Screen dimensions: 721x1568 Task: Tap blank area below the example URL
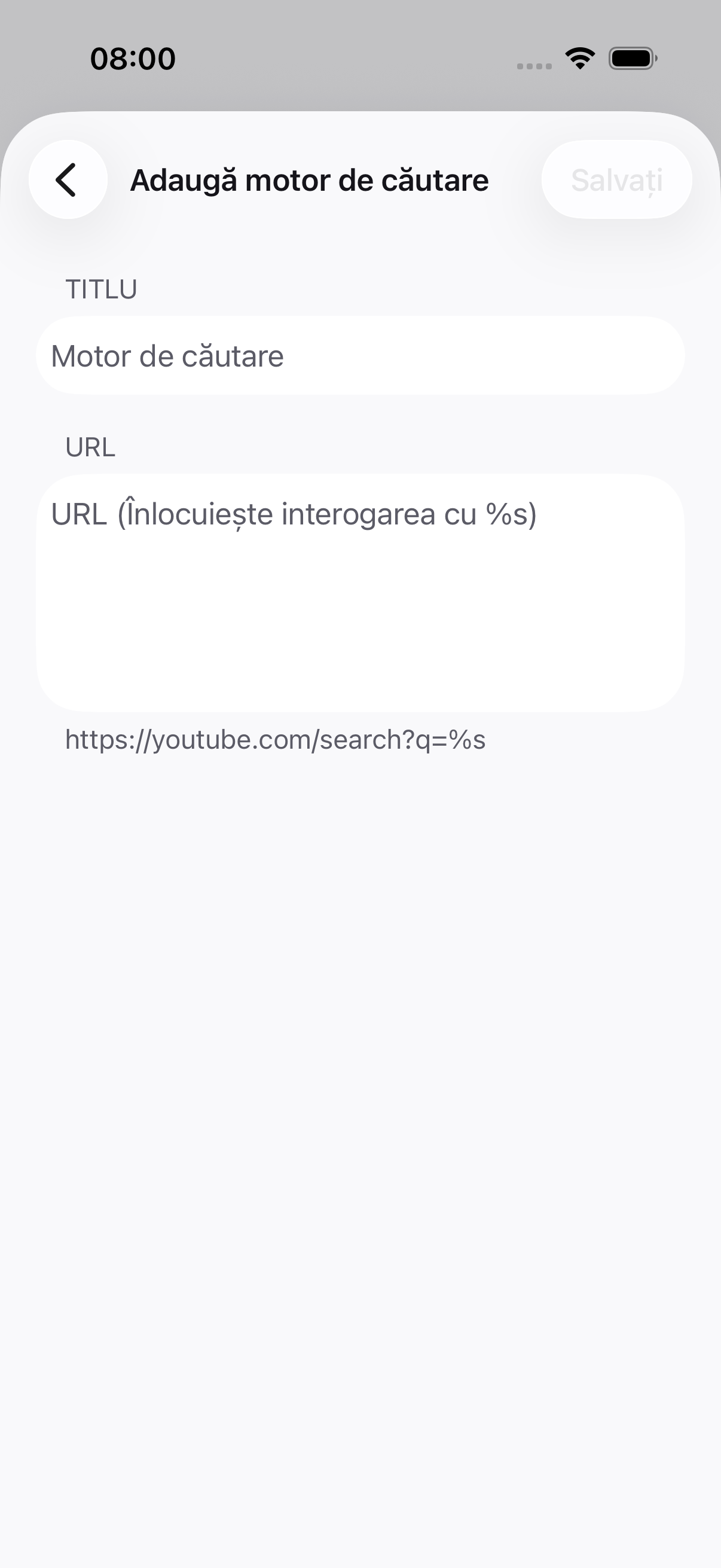(x=360, y=1096)
